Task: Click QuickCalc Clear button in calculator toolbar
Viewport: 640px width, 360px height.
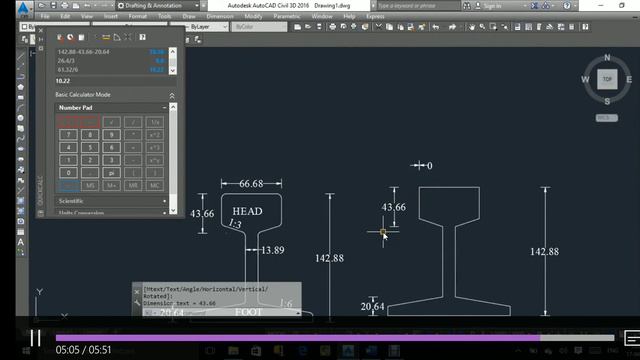Action: pos(60,38)
